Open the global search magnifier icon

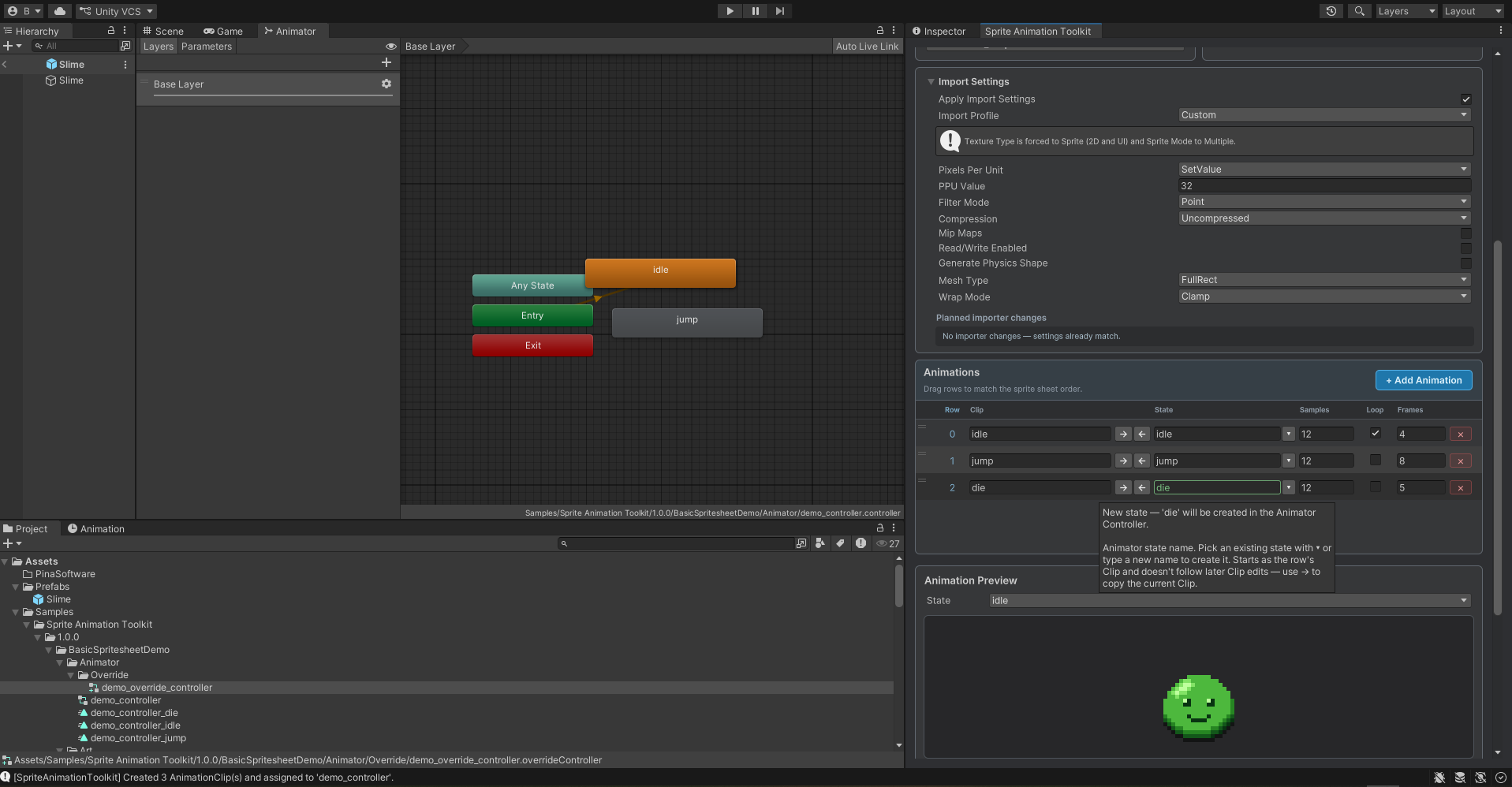1359,11
